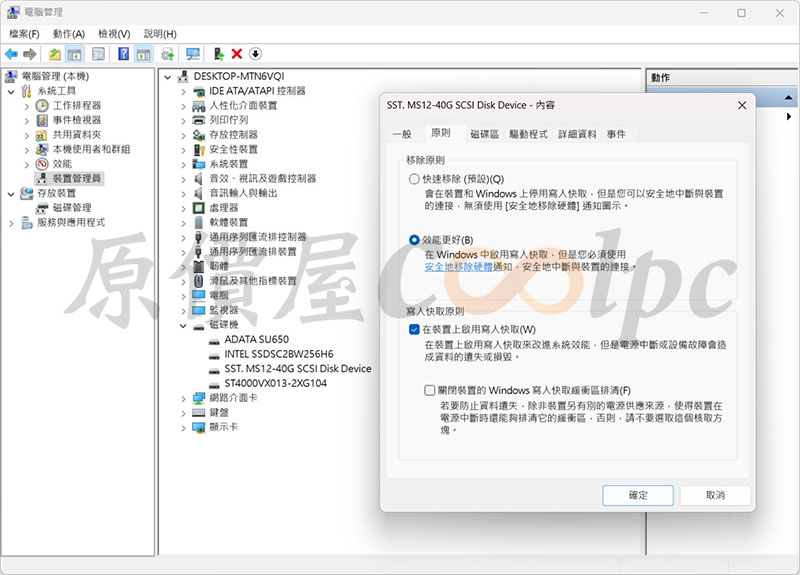Viewport: 800px width, 575px height.
Task: Toggle Enable write caching on device checkbox
Action: 414,330
